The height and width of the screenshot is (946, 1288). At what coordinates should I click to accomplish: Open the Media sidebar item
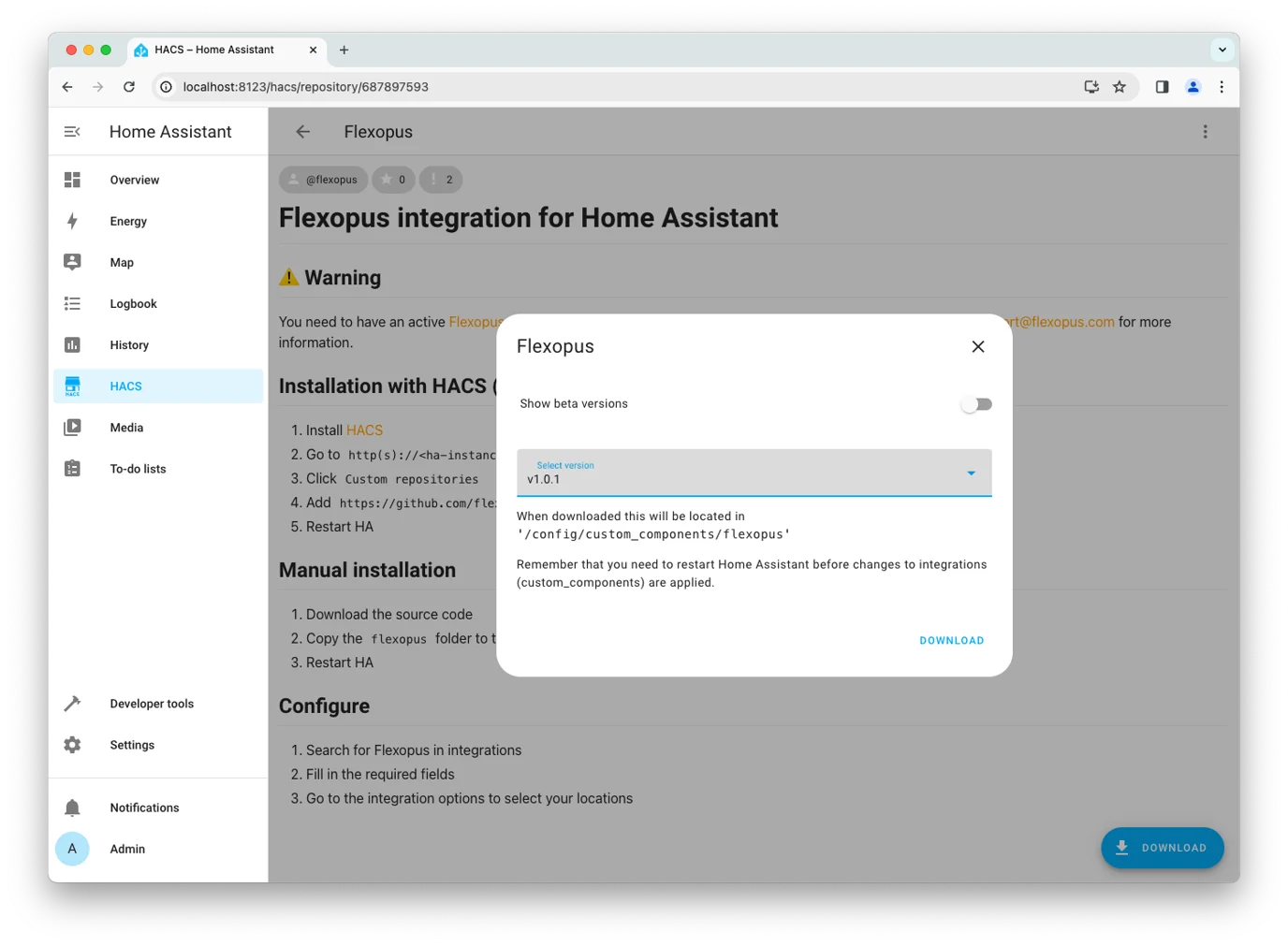[x=126, y=428]
